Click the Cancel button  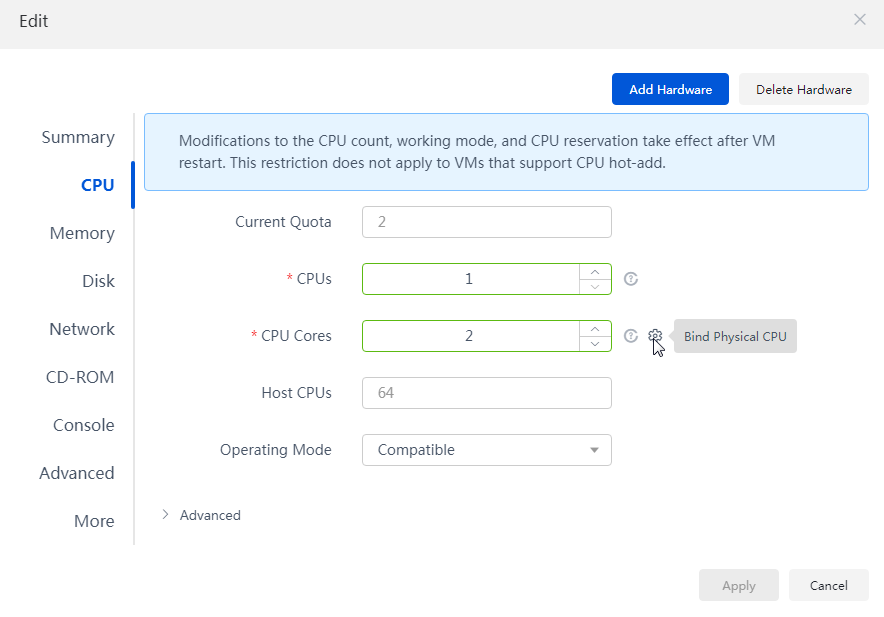829,585
